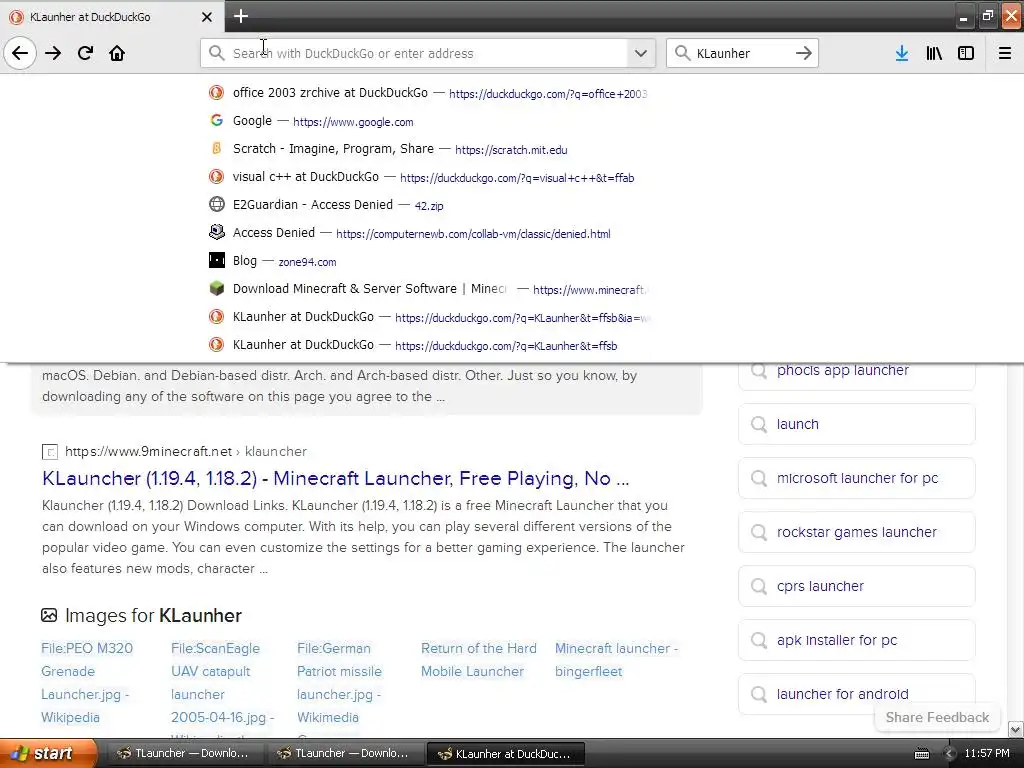Switch to first TLauncher — Downlo... taskbar window
The image size is (1024, 768).
pyautogui.click(x=184, y=753)
